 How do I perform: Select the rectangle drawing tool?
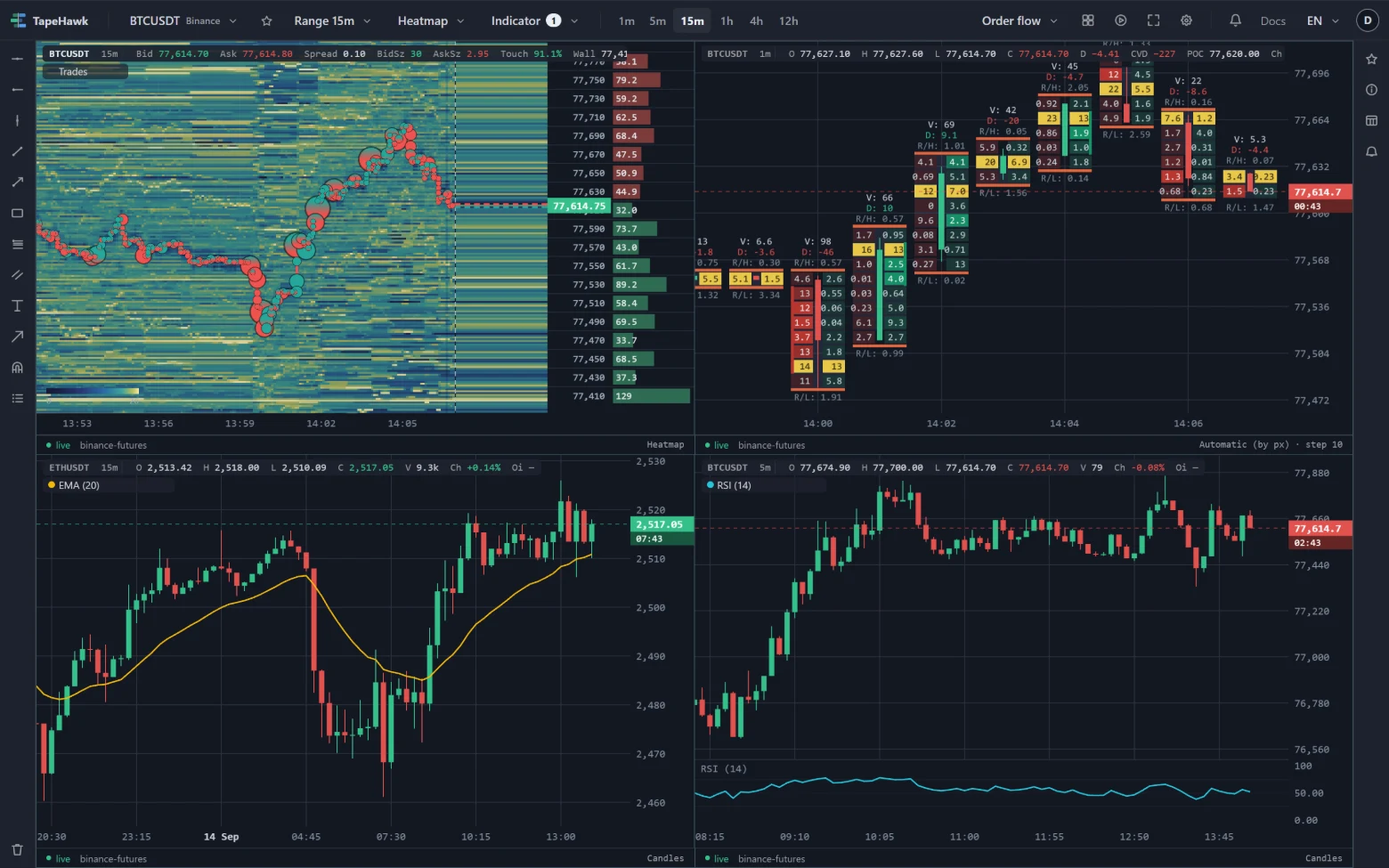point(17,213)
